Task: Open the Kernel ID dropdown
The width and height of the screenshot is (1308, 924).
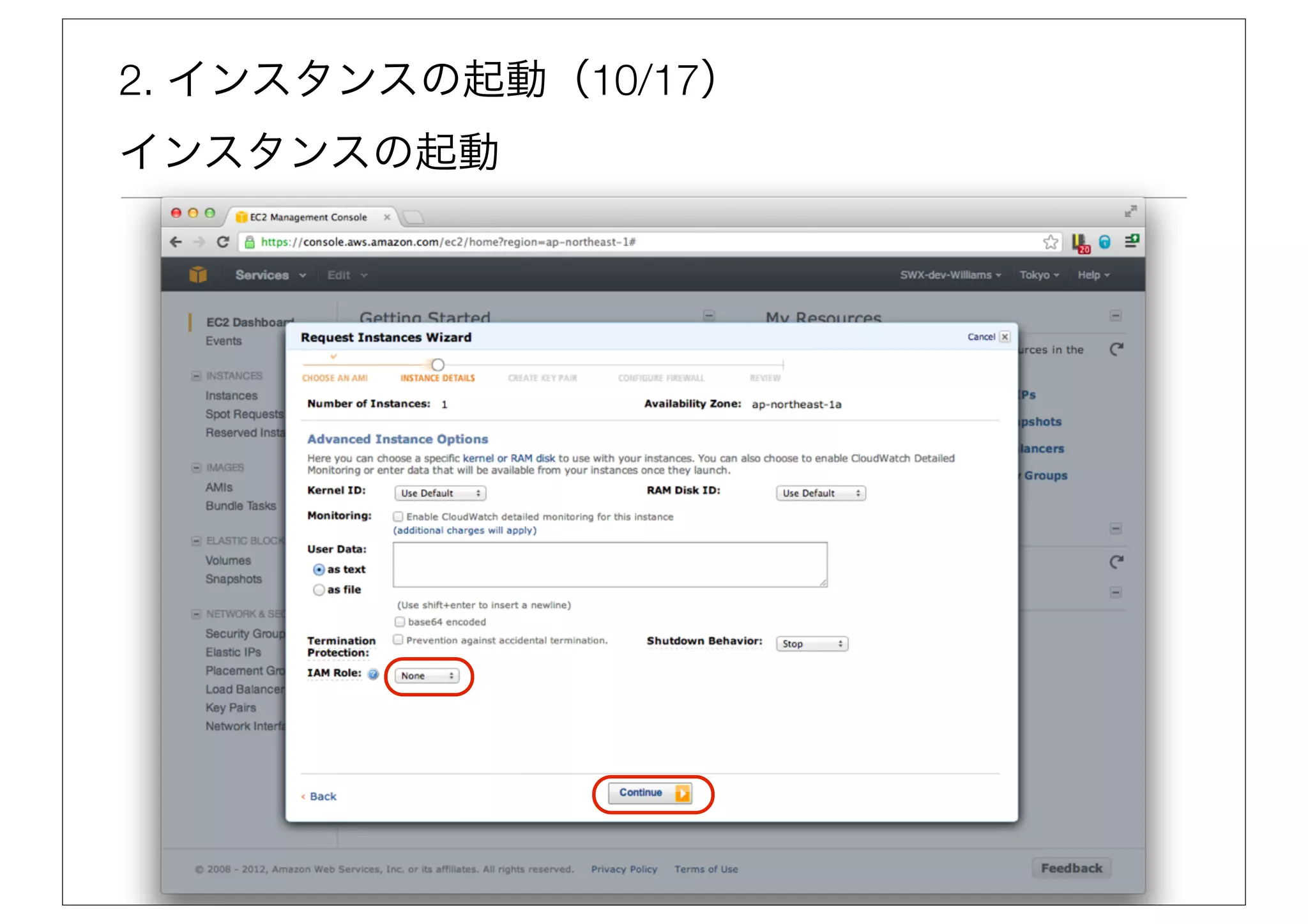Action: 440,493
